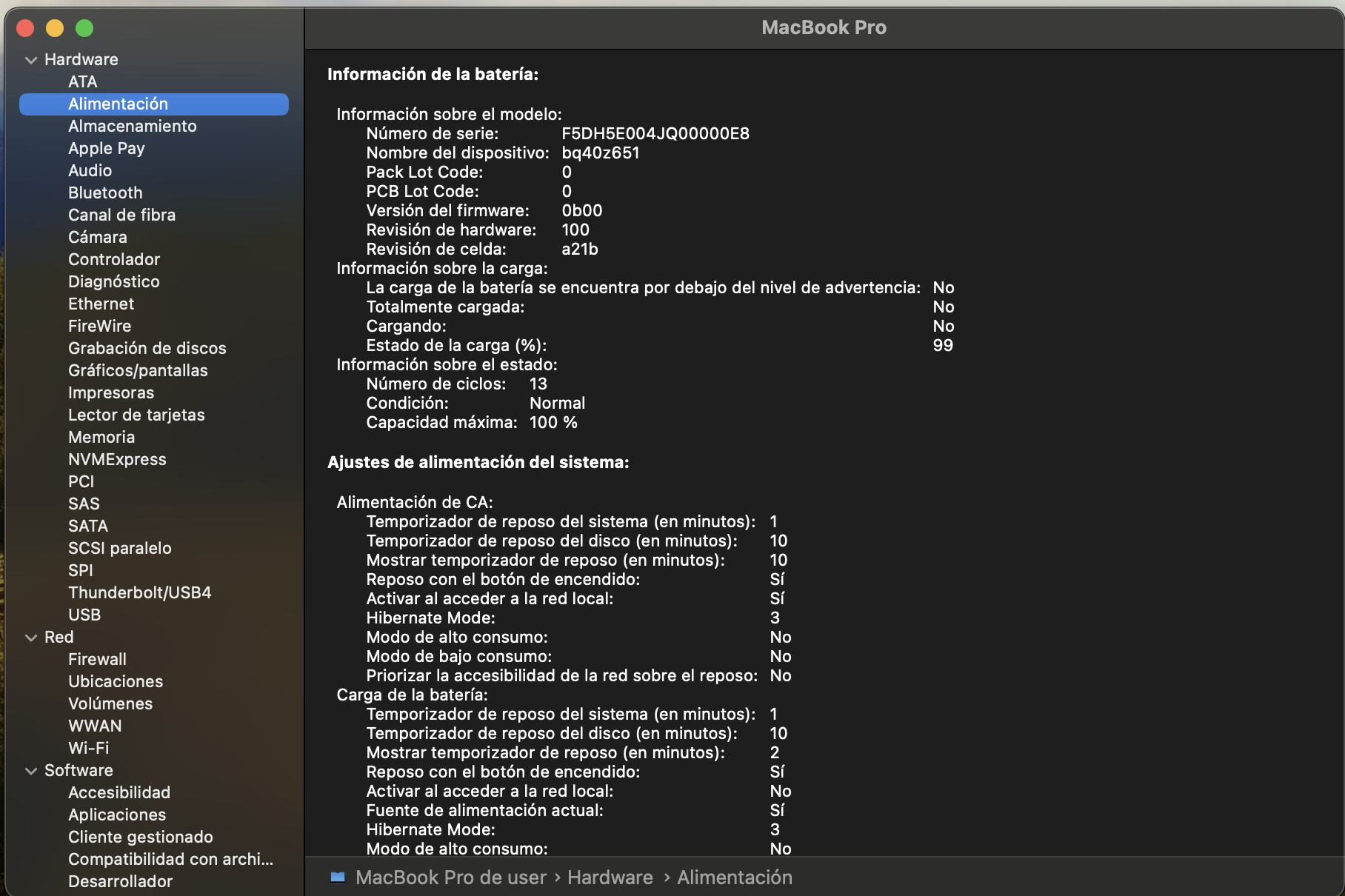The width and height of the screenshot is (1345, 896).
Task: Select Alimentación in the sidebar
Action: 154,104
